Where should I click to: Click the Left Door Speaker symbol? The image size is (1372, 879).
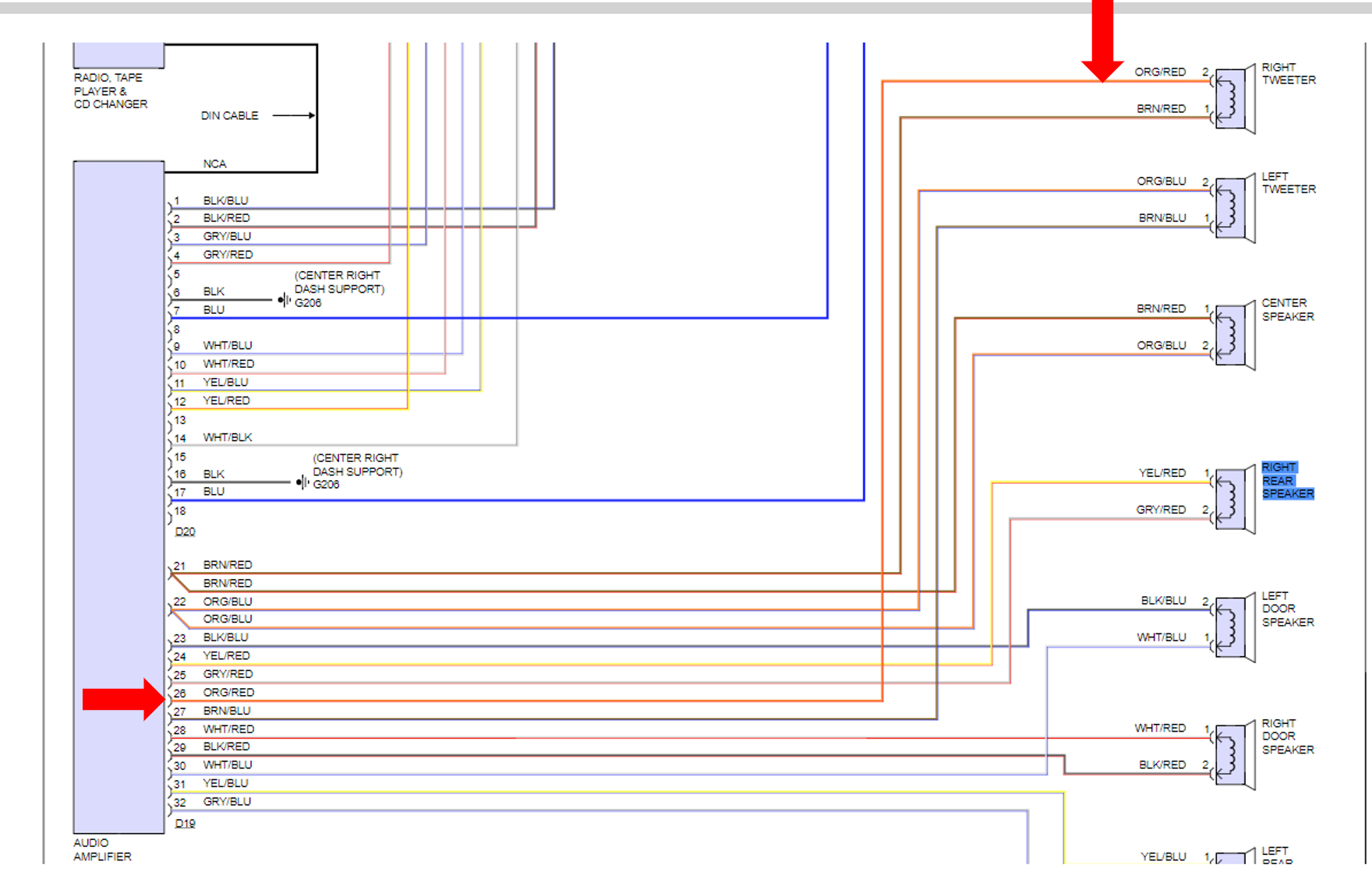1235,628
